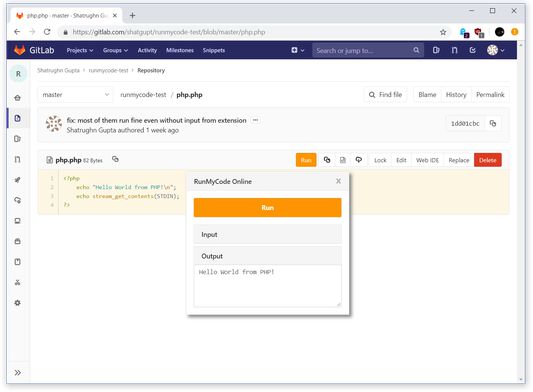Open the commit message link
Viewport: 533px width, 392px height.
point(156,120)
